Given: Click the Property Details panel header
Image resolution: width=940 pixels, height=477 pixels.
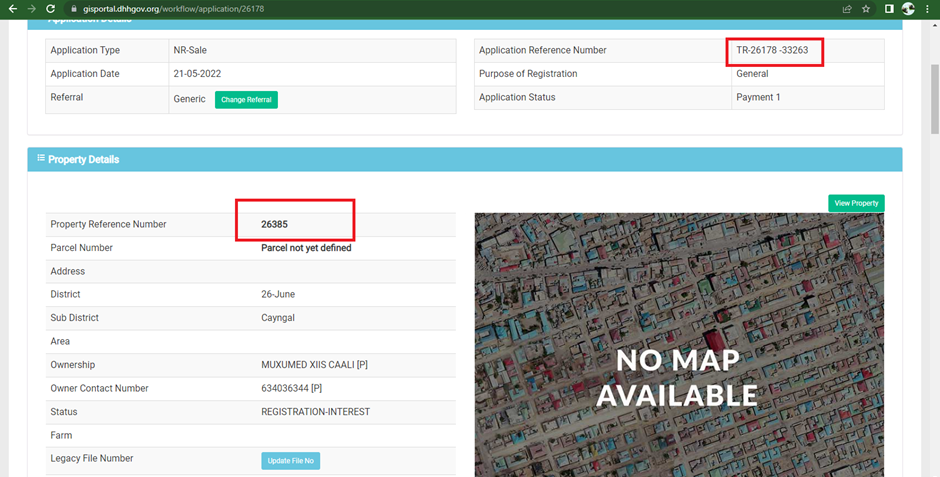Looking at the screenshot, I should tap(465, 159).
